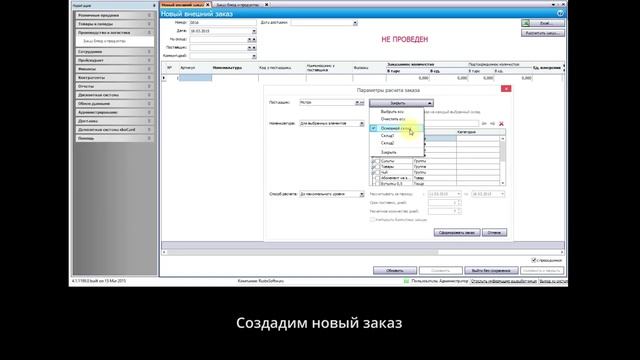
Task: Click the pin icon on the sidebar header
Action: (x=154, y=6)
